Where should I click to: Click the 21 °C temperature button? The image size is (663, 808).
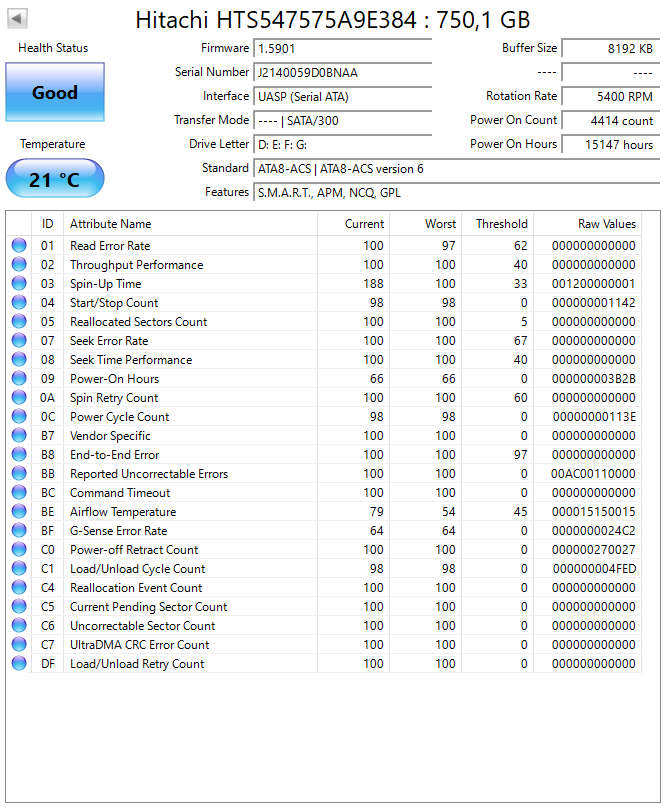pyautogui.click(x=55, y=179)
